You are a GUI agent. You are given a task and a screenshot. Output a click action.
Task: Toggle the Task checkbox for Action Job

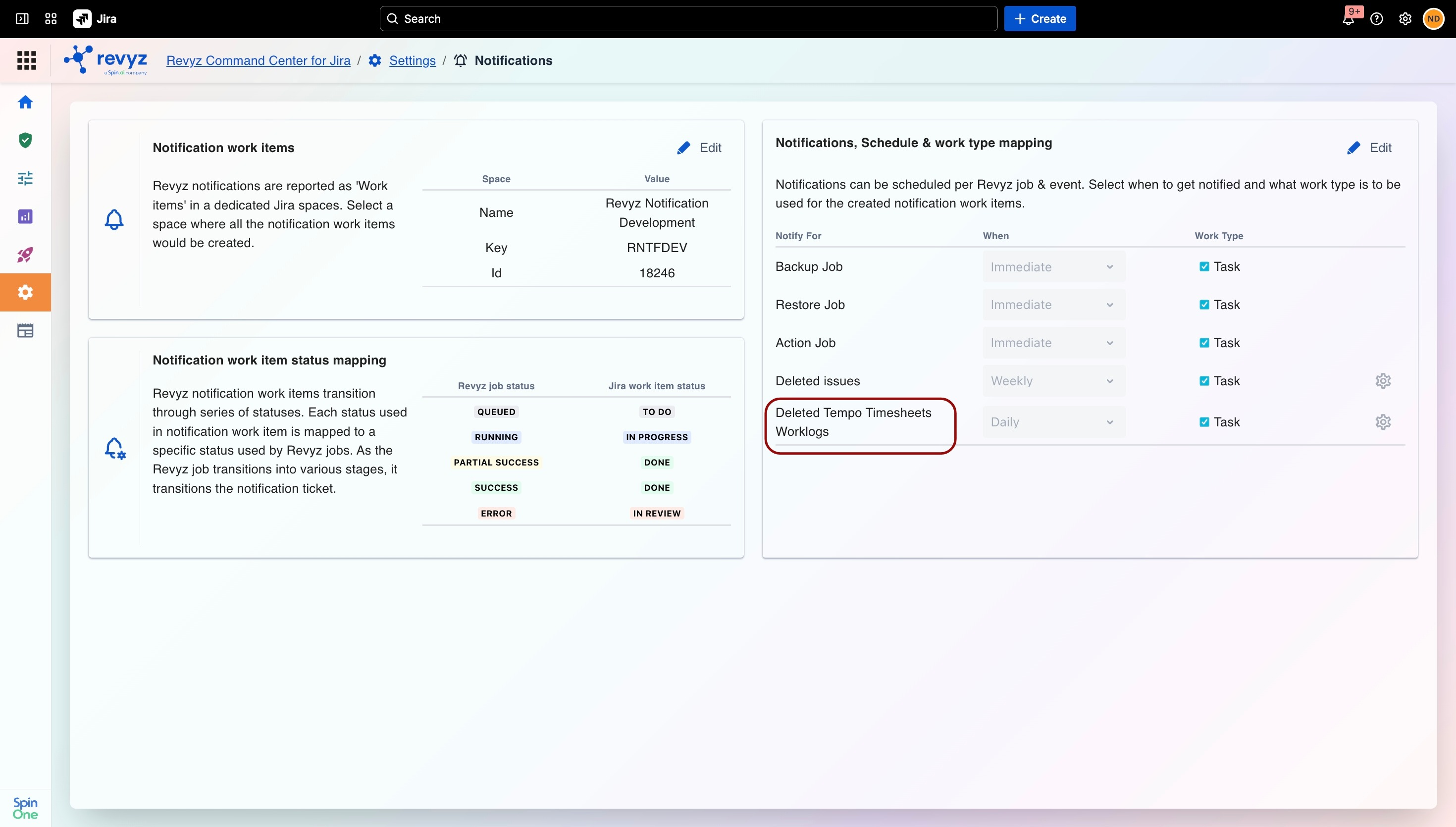tap(1204, 343)
